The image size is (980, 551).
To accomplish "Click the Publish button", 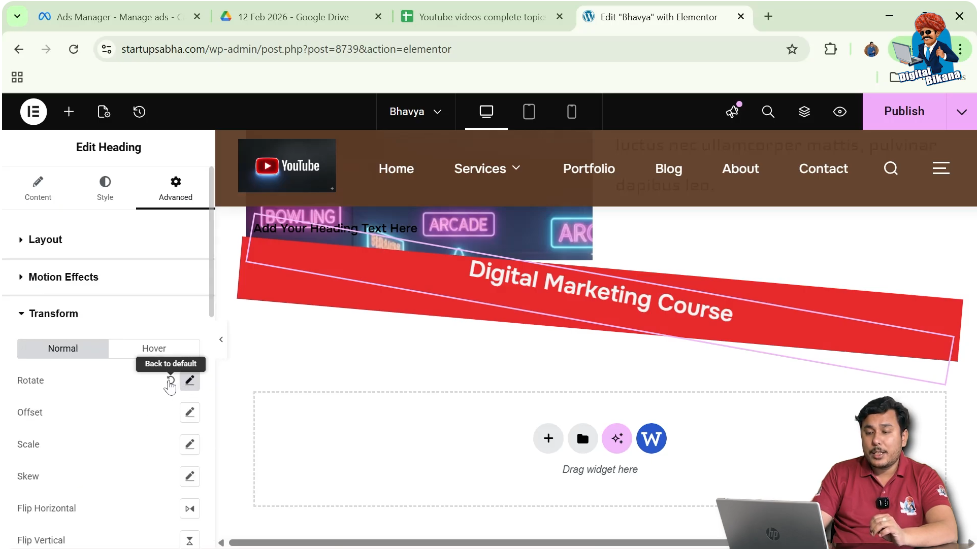I will pos(903,112).
